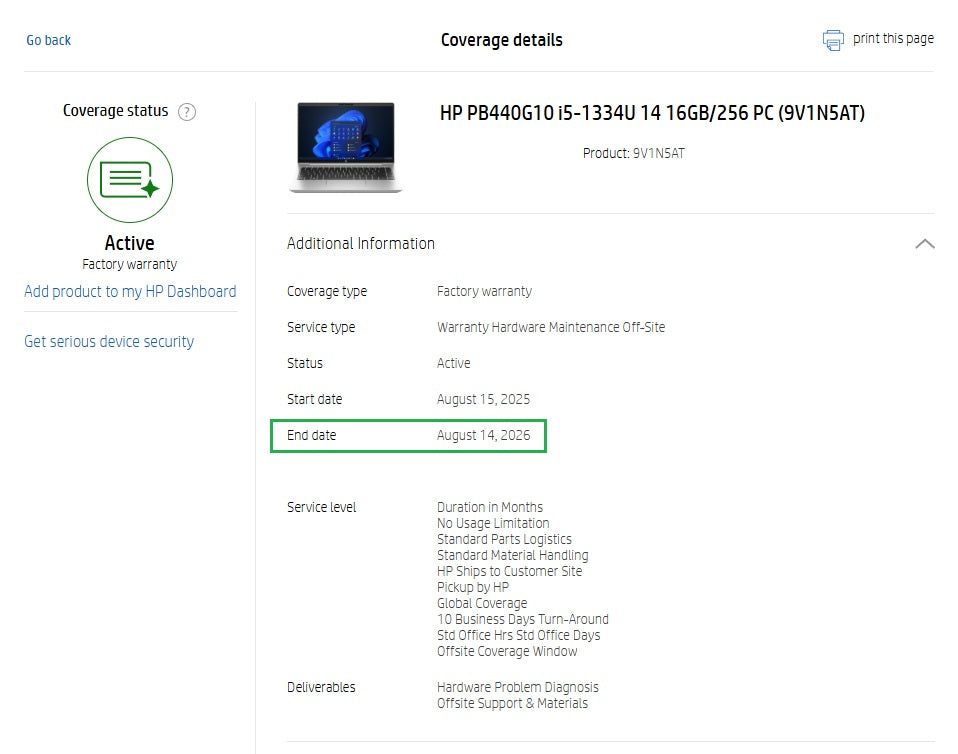
Task: Click the Active coverage status badge icon
Action: (130, 180)
